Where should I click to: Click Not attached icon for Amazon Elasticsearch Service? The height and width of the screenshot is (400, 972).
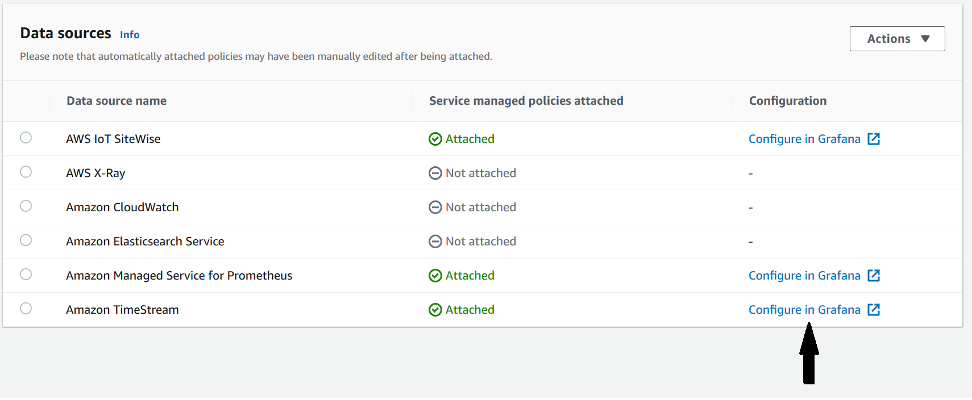point(435,241)
